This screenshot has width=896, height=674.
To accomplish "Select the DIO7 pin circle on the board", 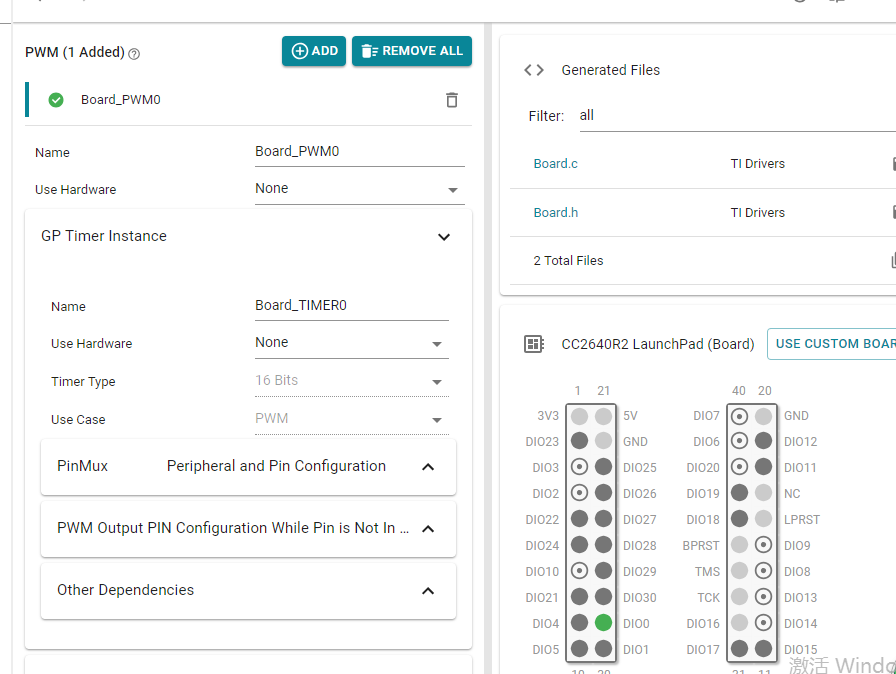I will click(x=739, y=416).
